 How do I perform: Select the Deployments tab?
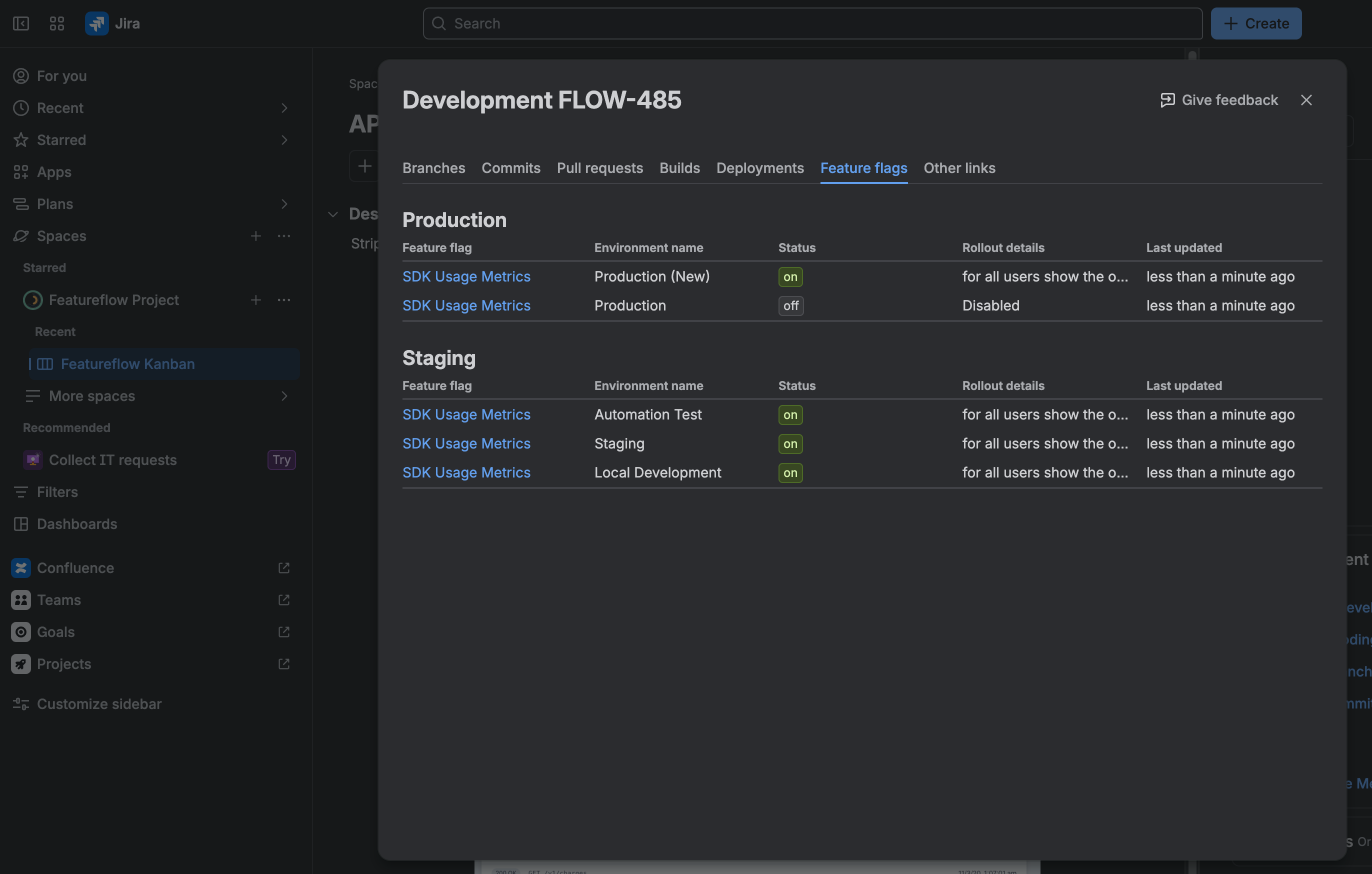click(x=760, y=167)
